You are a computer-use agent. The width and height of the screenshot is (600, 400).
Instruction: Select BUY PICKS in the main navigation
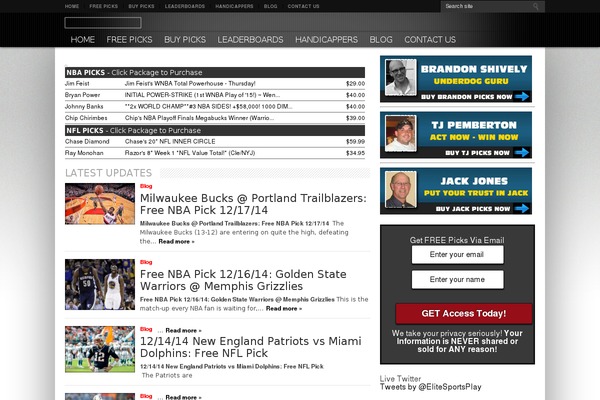(x=185, y=39)
